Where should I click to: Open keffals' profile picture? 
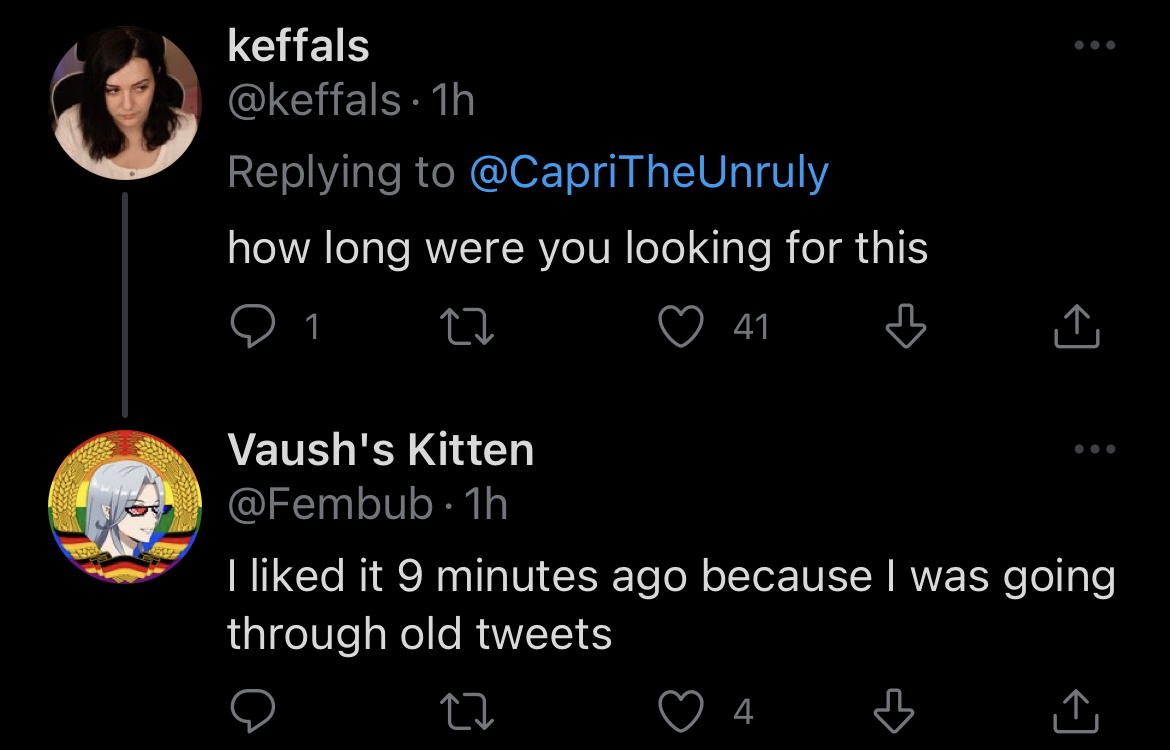click(125, 103)
